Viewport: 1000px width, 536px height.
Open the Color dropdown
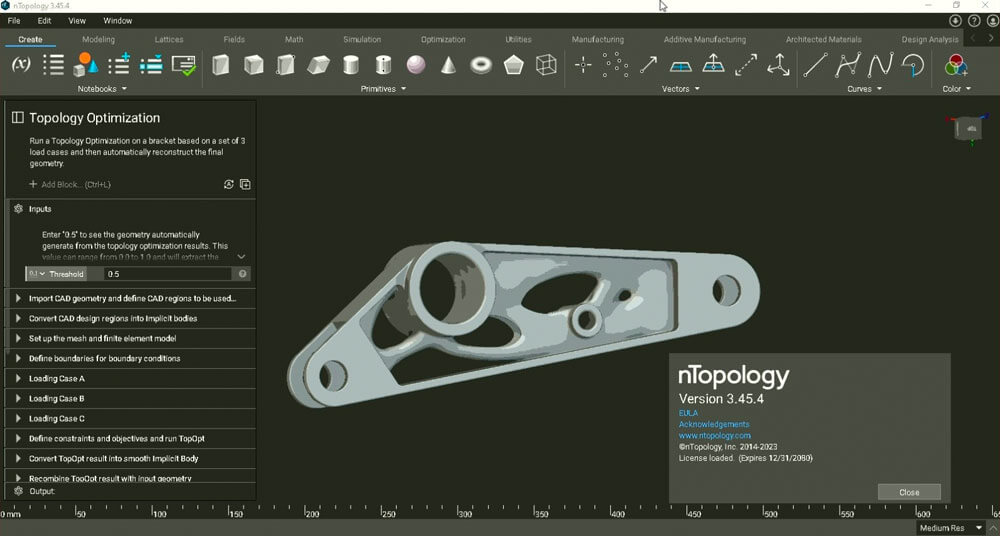coord(957,89)
